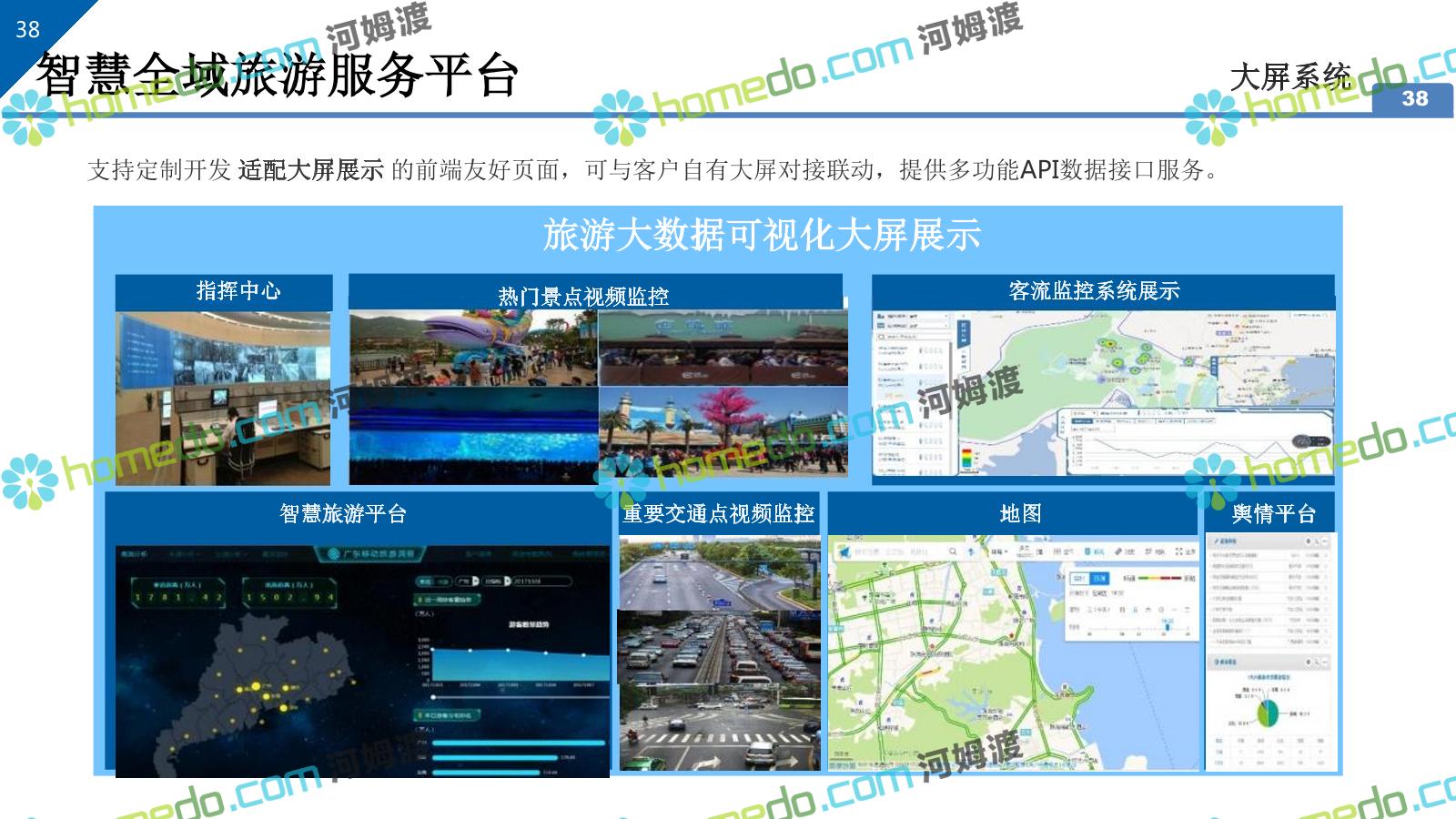Open the city dropdown in map toolbar
The image size is (1456, 819).
(999, 551)
